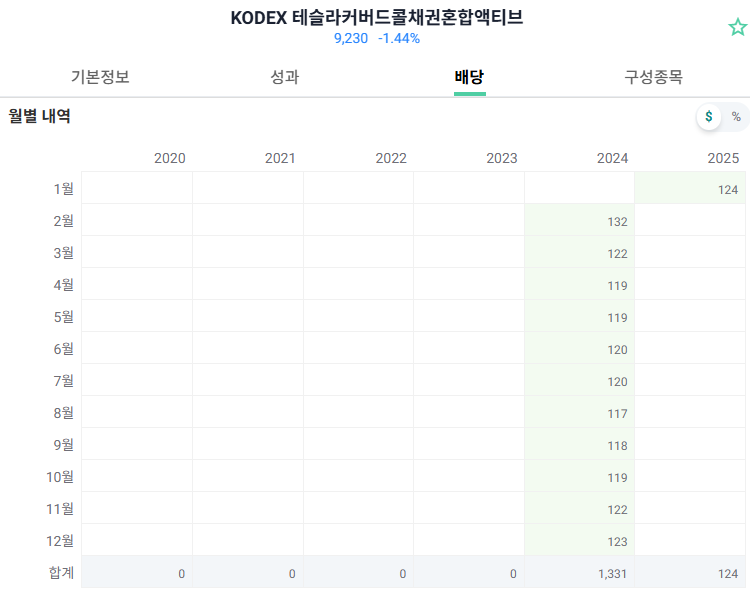Click the 8월 2024 value 117

click(x=618, y=414)
